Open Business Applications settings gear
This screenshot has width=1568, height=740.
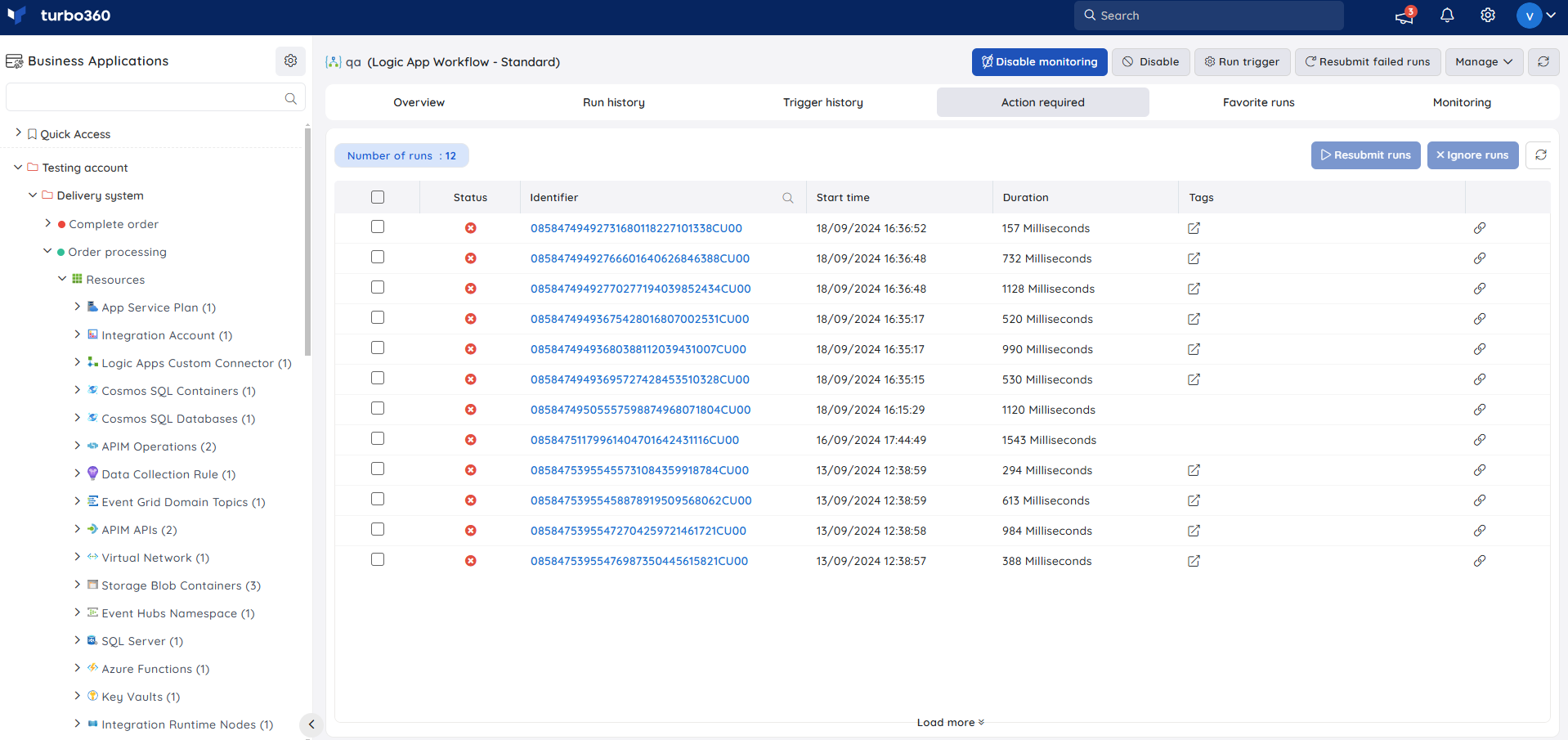290,61
